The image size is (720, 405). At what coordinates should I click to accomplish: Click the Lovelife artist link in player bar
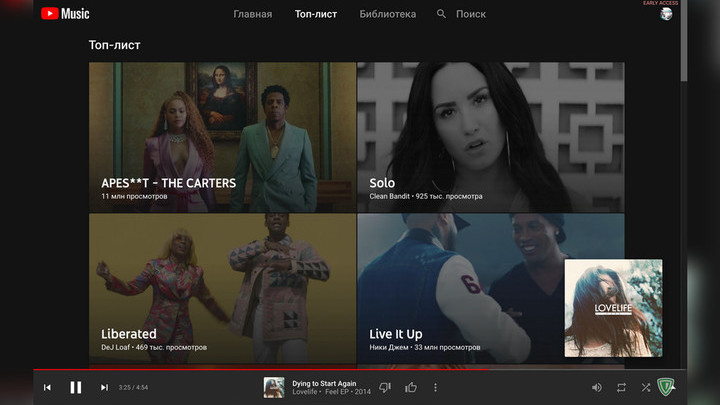(x=305, y=392)
